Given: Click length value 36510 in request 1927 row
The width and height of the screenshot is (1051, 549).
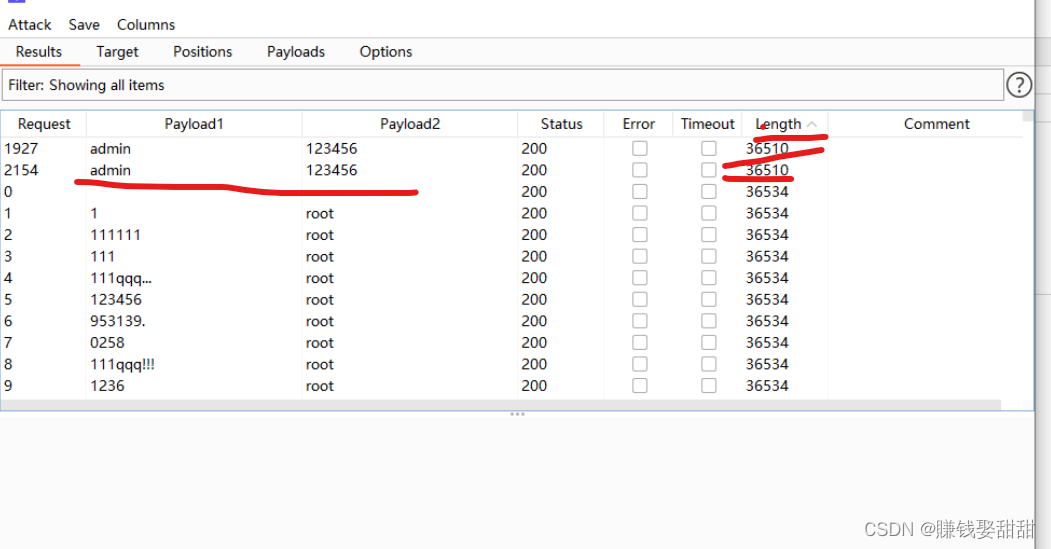Looking at the screenshot, I should click(x=767, y=148).
